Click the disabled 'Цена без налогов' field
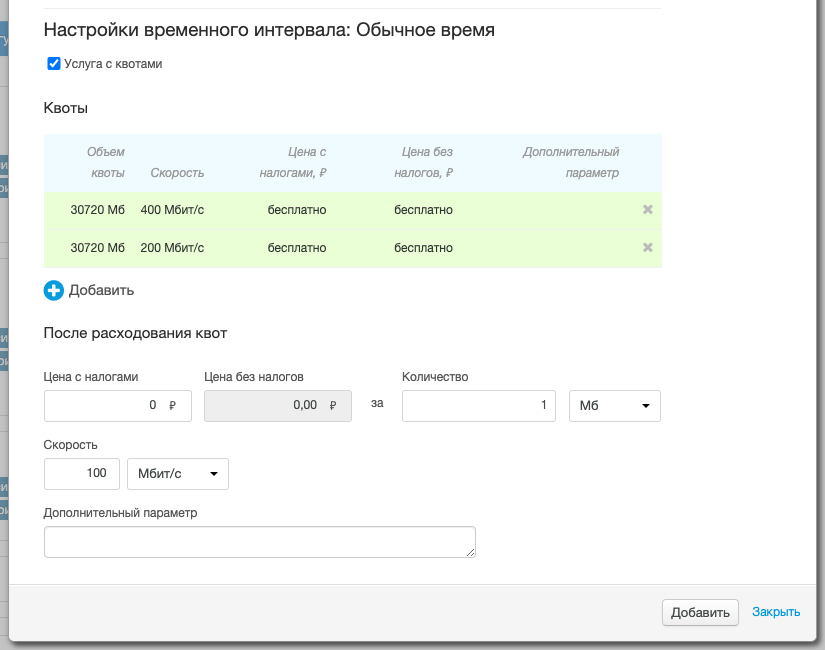Viewport: 825px width, 650px height. pos(278,406)
